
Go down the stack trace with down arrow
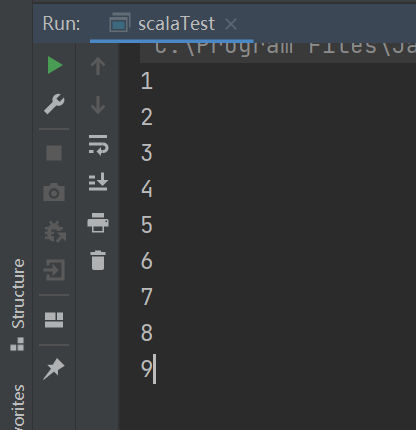pos(98,105)
